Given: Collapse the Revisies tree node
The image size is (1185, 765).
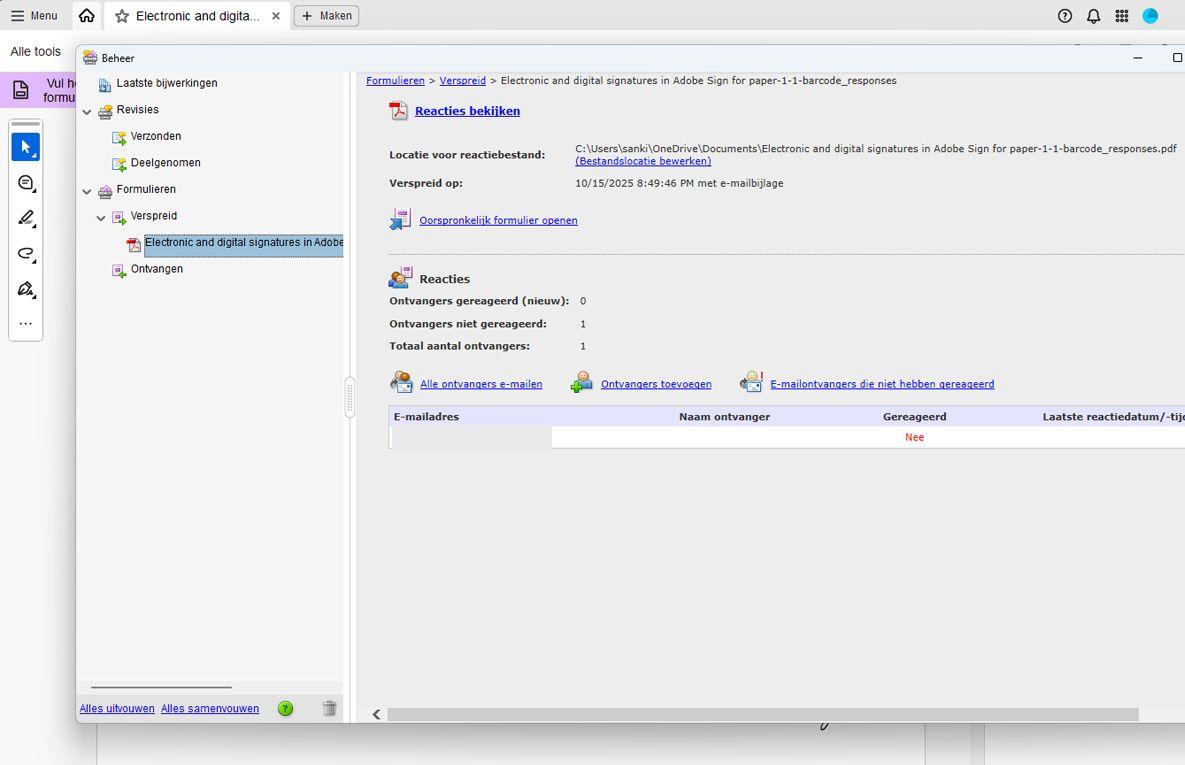Looking at the screenshot, I should click(x=87, y=112).
